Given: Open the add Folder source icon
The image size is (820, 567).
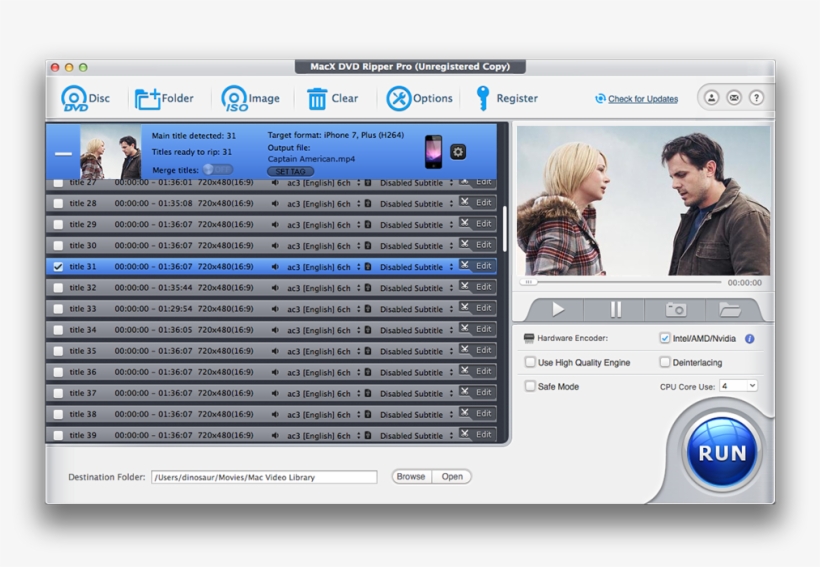Looking at the screenshot, I should [x=148, y=99].
